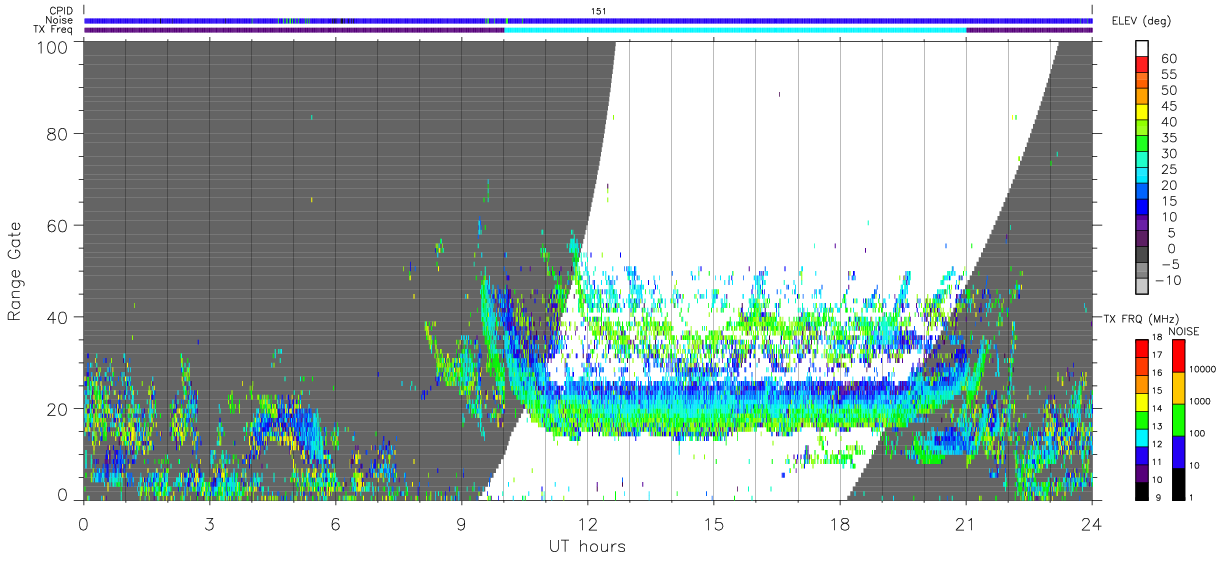Click the '21' tick on the UT hours axis
Screen dimensions: 1228x567
(x=966, y=523)
